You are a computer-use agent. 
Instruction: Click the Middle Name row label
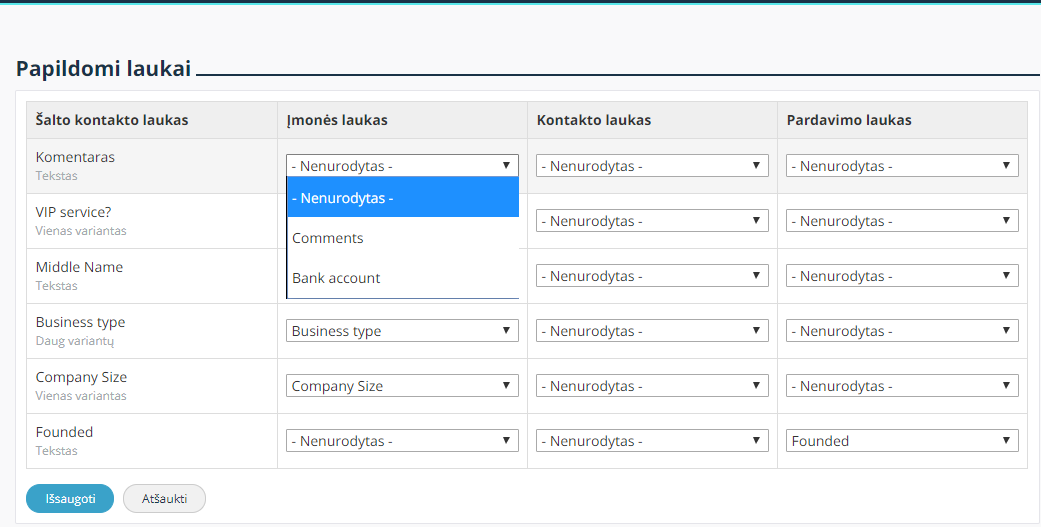point(79,267)
